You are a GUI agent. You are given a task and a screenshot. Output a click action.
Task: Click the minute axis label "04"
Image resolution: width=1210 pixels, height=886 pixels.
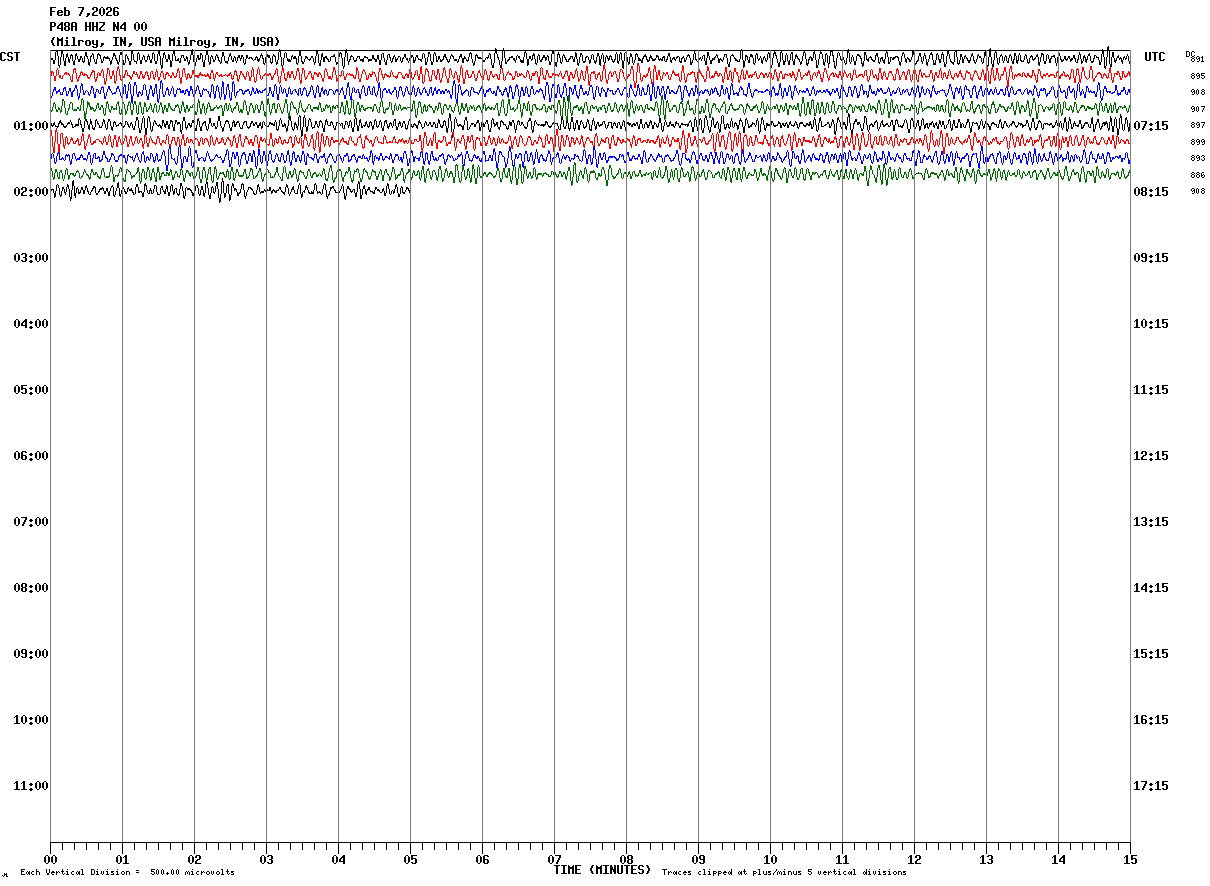(338, 859)
